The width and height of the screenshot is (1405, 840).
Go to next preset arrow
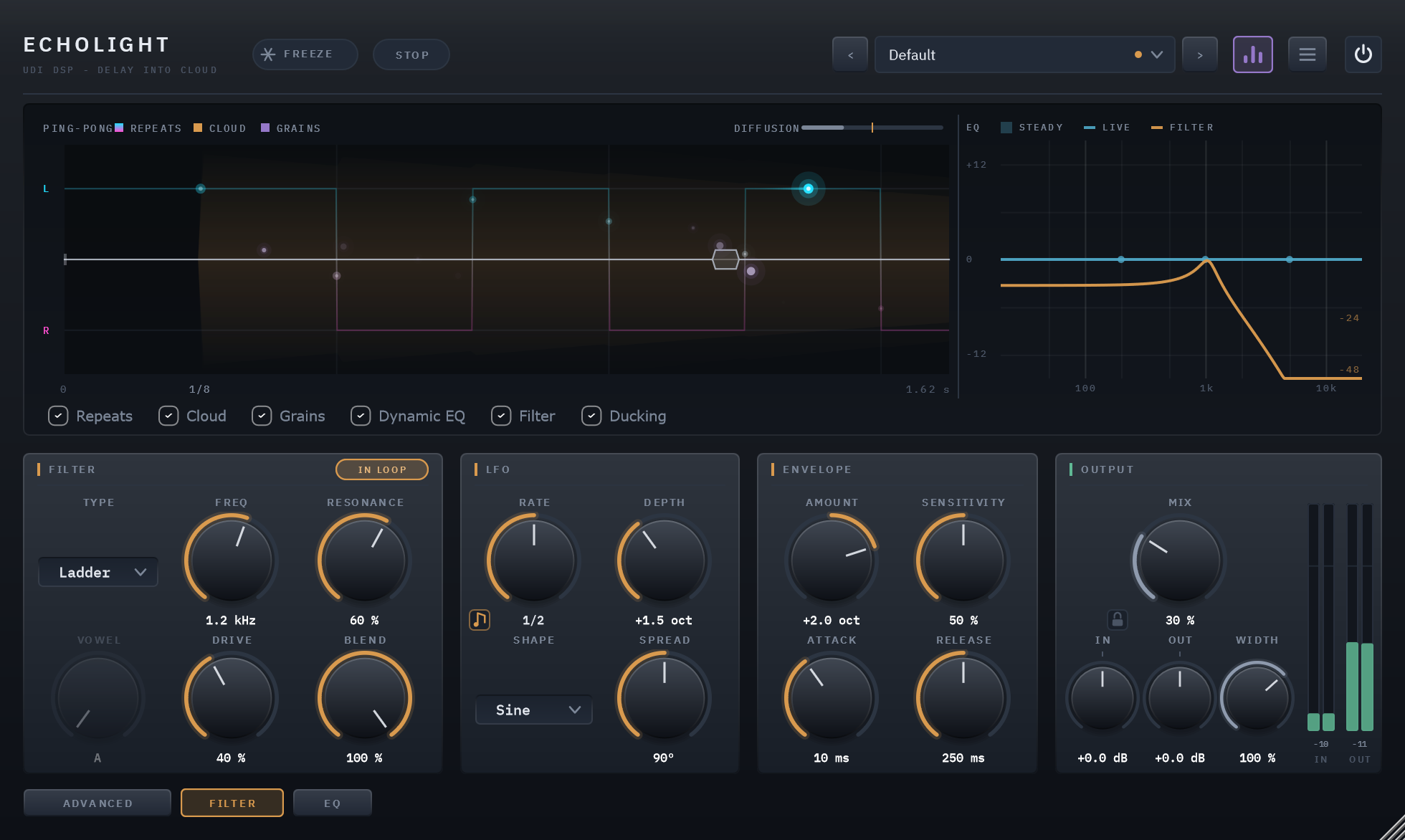coord(1200,54)
